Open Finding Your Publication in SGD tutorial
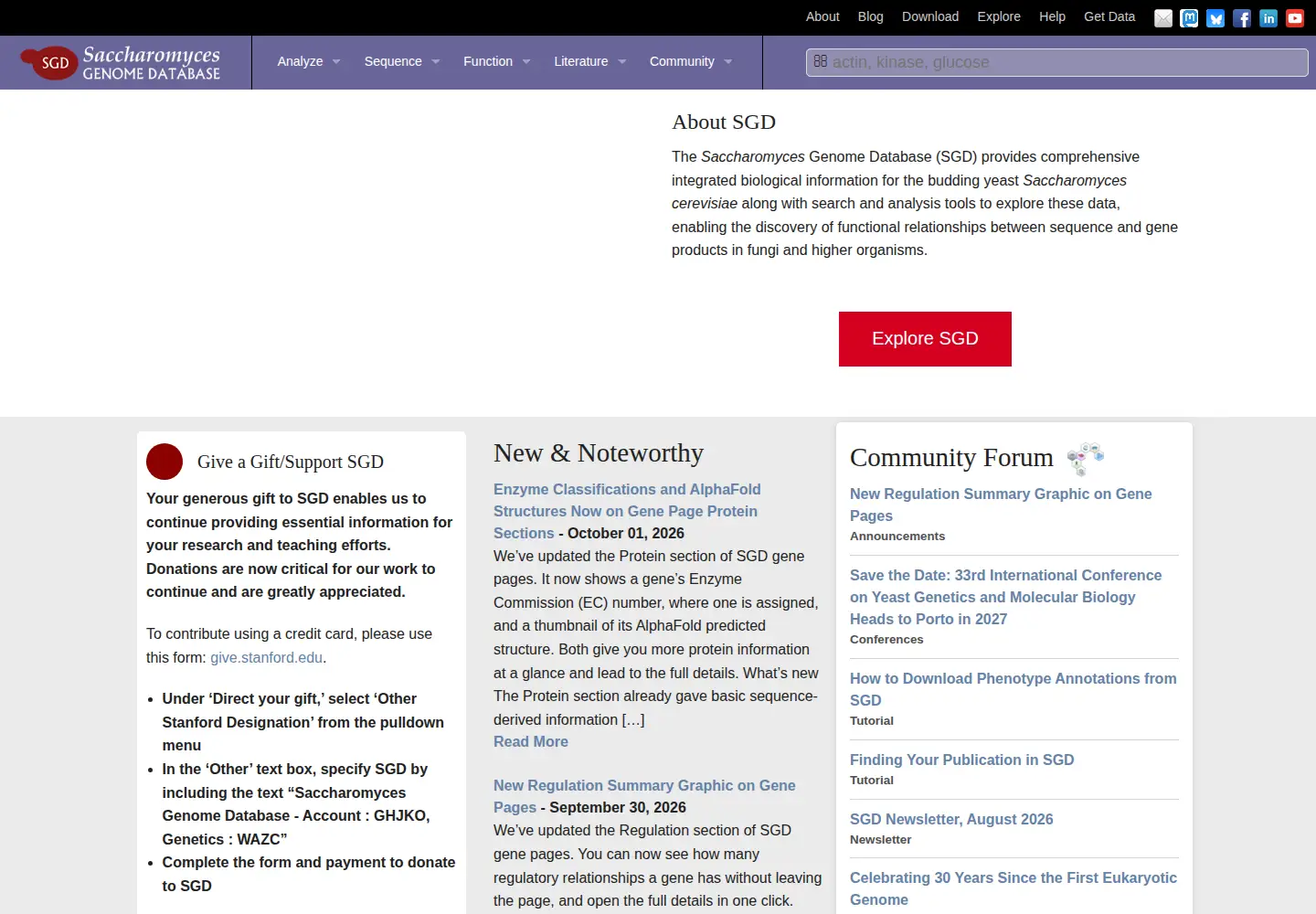The width and height of the screenshot is (1316, 914). click(x=961, y=760)
